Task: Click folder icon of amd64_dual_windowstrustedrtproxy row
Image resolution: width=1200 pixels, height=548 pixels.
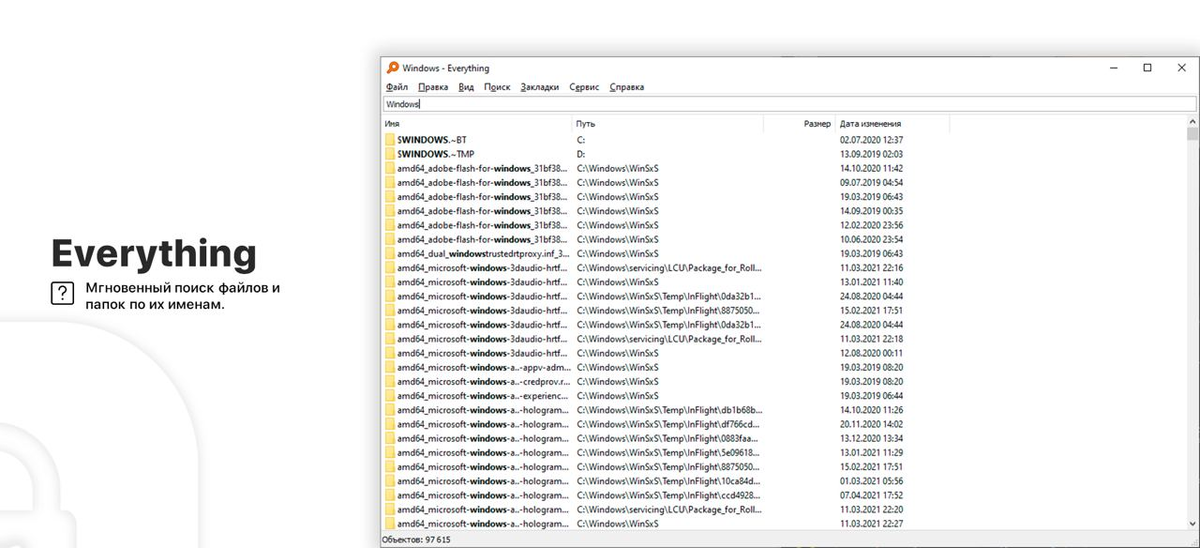Action: tap(390, 254)
